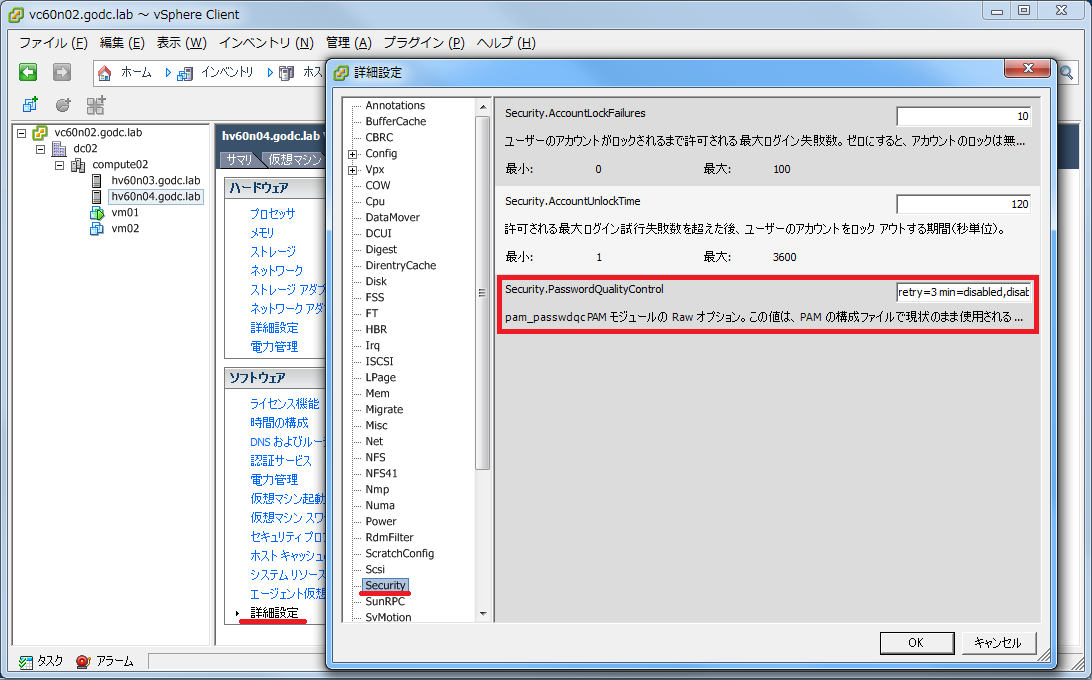Click the Tasks icon in status bar
This screenshot has height=680, width=1092.
pos(26,661)
